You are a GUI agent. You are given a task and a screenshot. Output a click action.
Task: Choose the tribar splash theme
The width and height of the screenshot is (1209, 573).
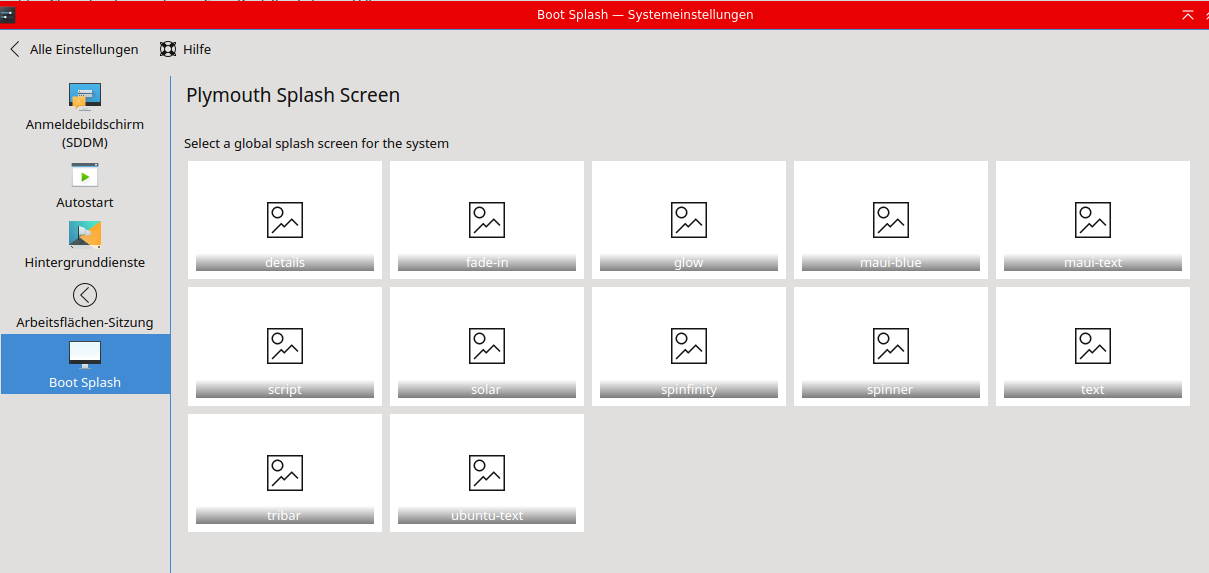285,473
